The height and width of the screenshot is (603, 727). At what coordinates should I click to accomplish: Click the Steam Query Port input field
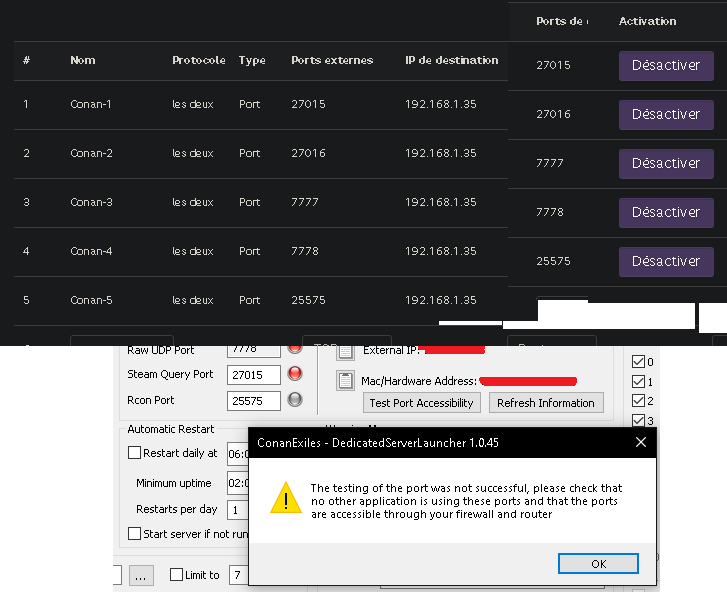pos(253,375)
